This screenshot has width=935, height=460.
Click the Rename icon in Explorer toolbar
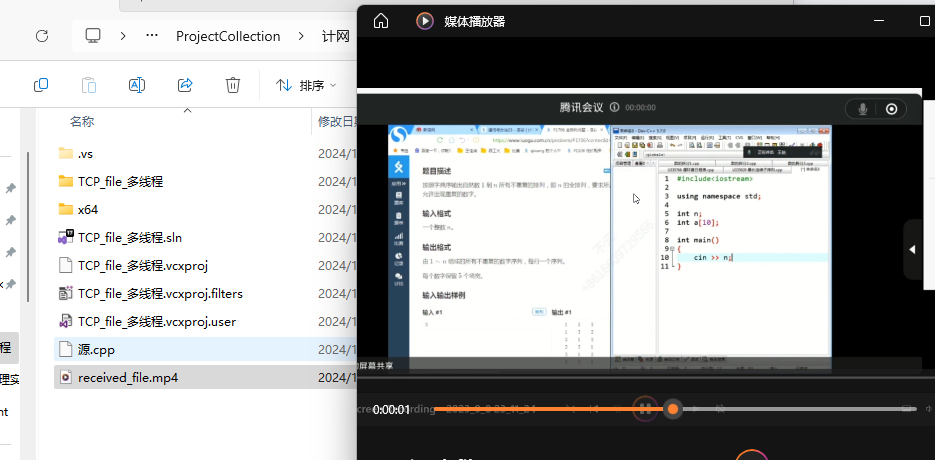point(137,85)
